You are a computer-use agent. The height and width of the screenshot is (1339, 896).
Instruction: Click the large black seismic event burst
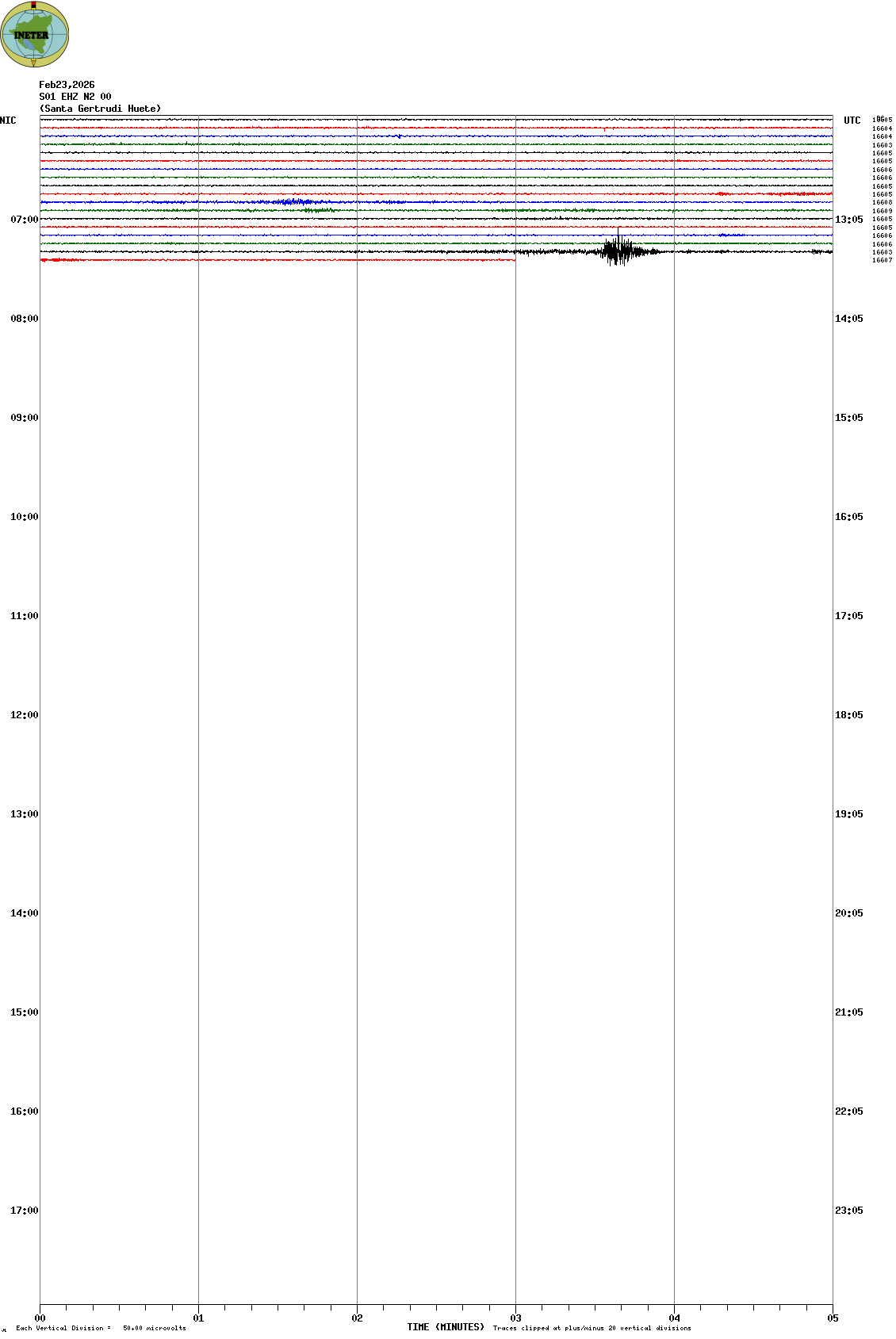coord(618,251)
